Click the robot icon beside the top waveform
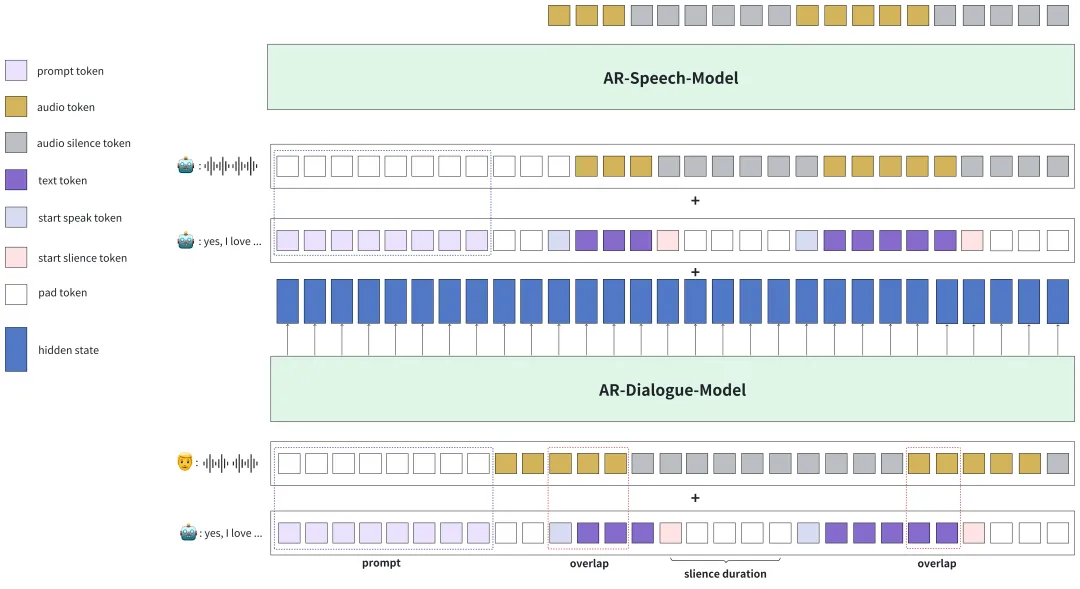This screenshot has height=589, width=1080. click(x=185, y=165)
